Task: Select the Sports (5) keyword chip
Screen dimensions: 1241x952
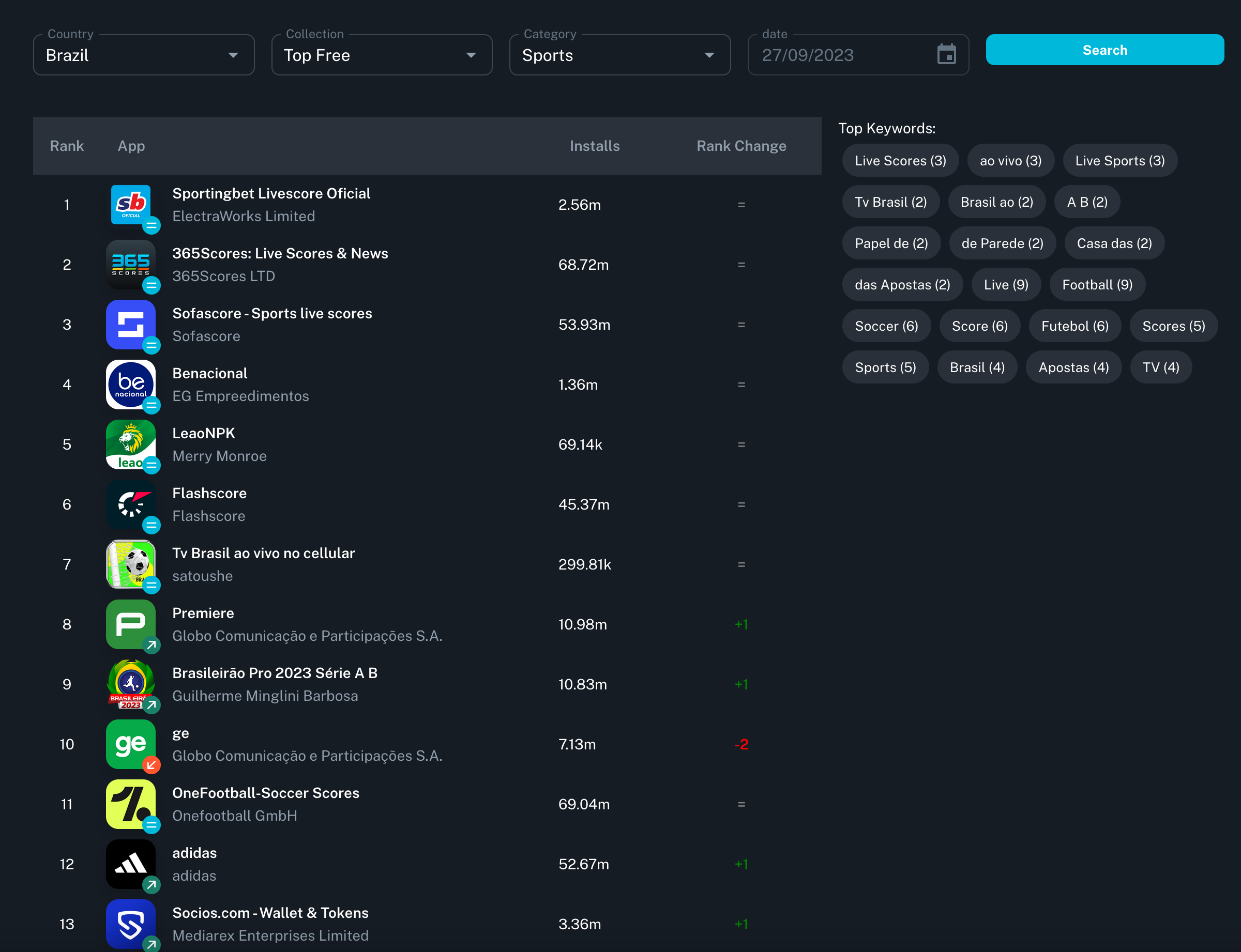Action: (885, 368)
